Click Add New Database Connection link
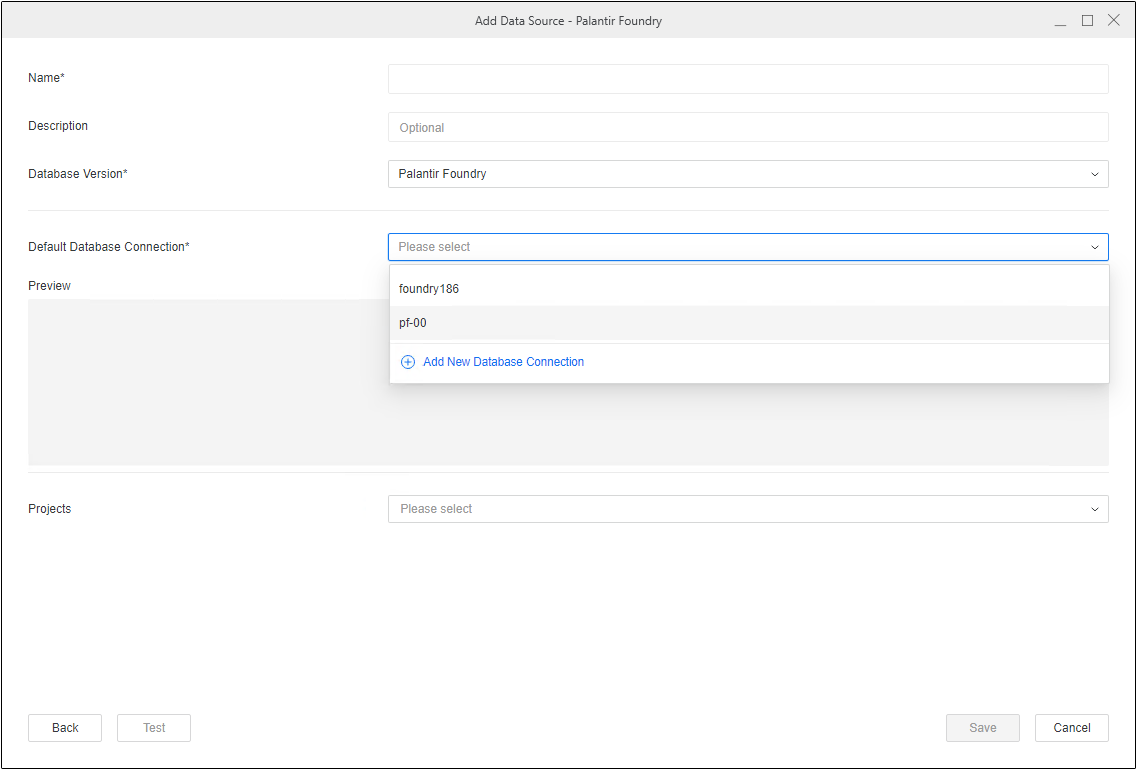1138x773 pixels. pos(503,361)
